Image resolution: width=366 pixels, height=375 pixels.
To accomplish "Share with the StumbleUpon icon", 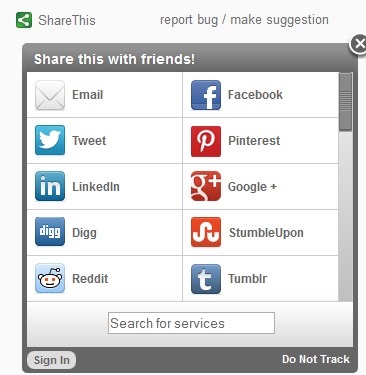I will coord(206,232).
